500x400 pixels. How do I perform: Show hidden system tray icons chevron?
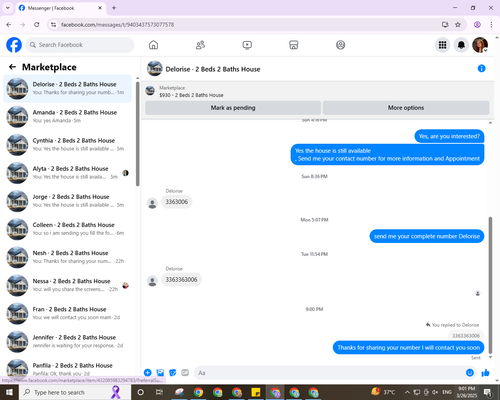(407, 392)
